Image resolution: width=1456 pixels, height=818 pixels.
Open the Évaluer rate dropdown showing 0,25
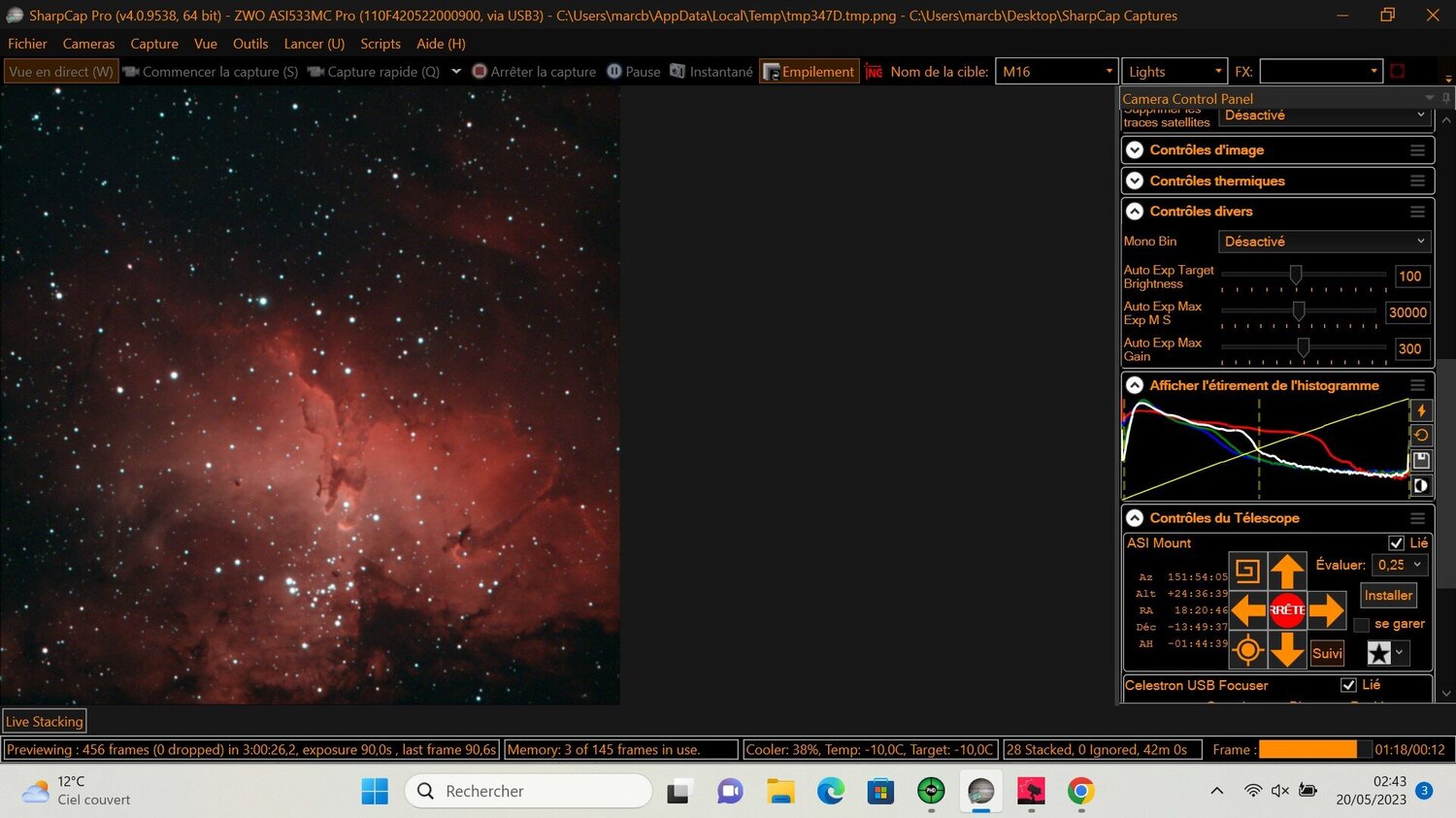(1400, 565)
